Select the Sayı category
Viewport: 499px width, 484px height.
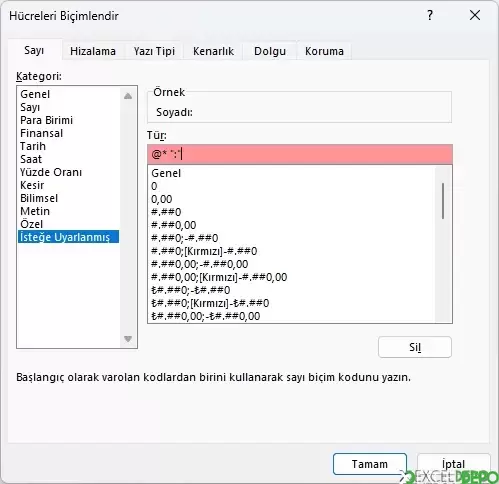68,107
